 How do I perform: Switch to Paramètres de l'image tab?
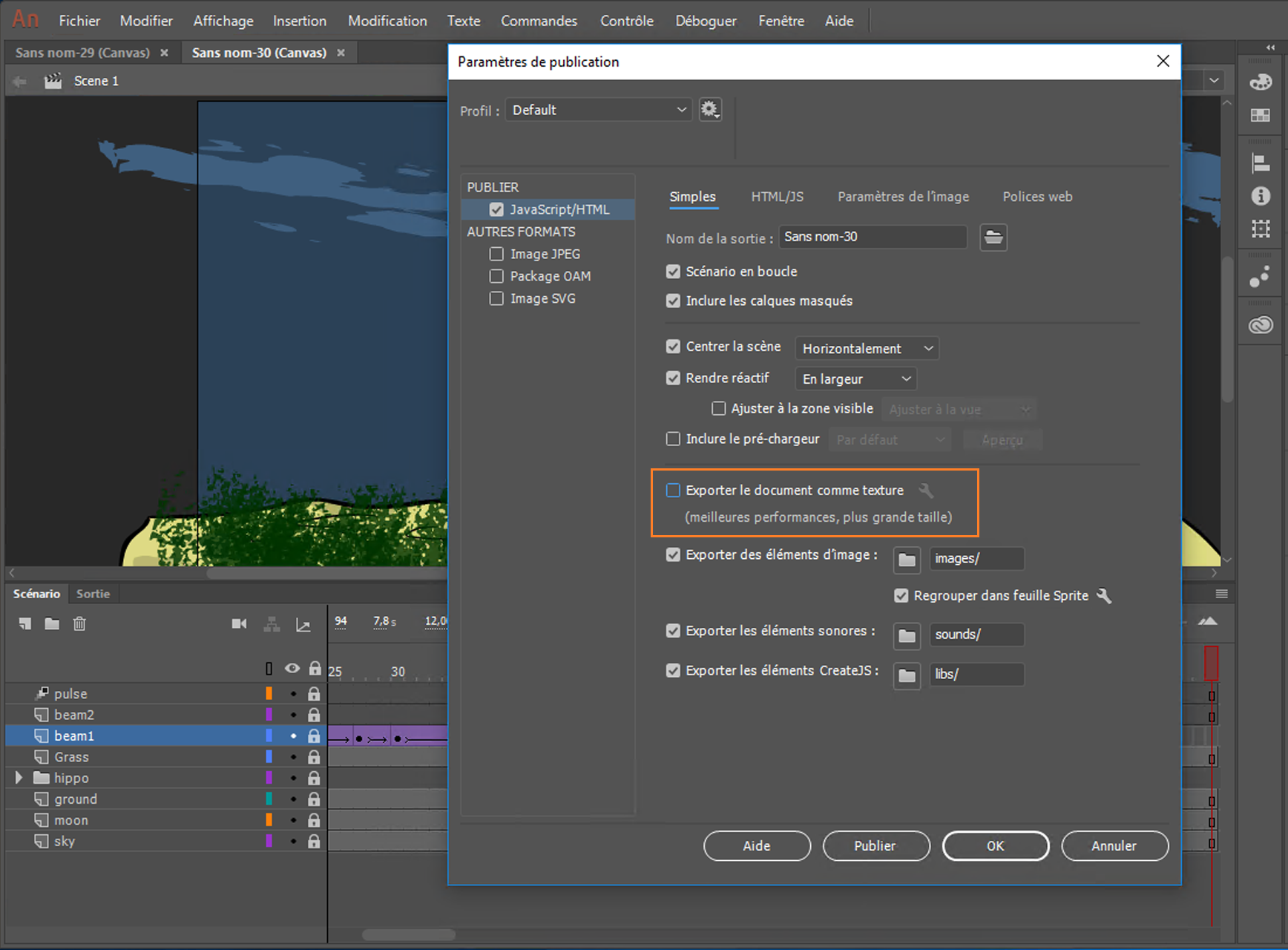(x=903, y=197)
